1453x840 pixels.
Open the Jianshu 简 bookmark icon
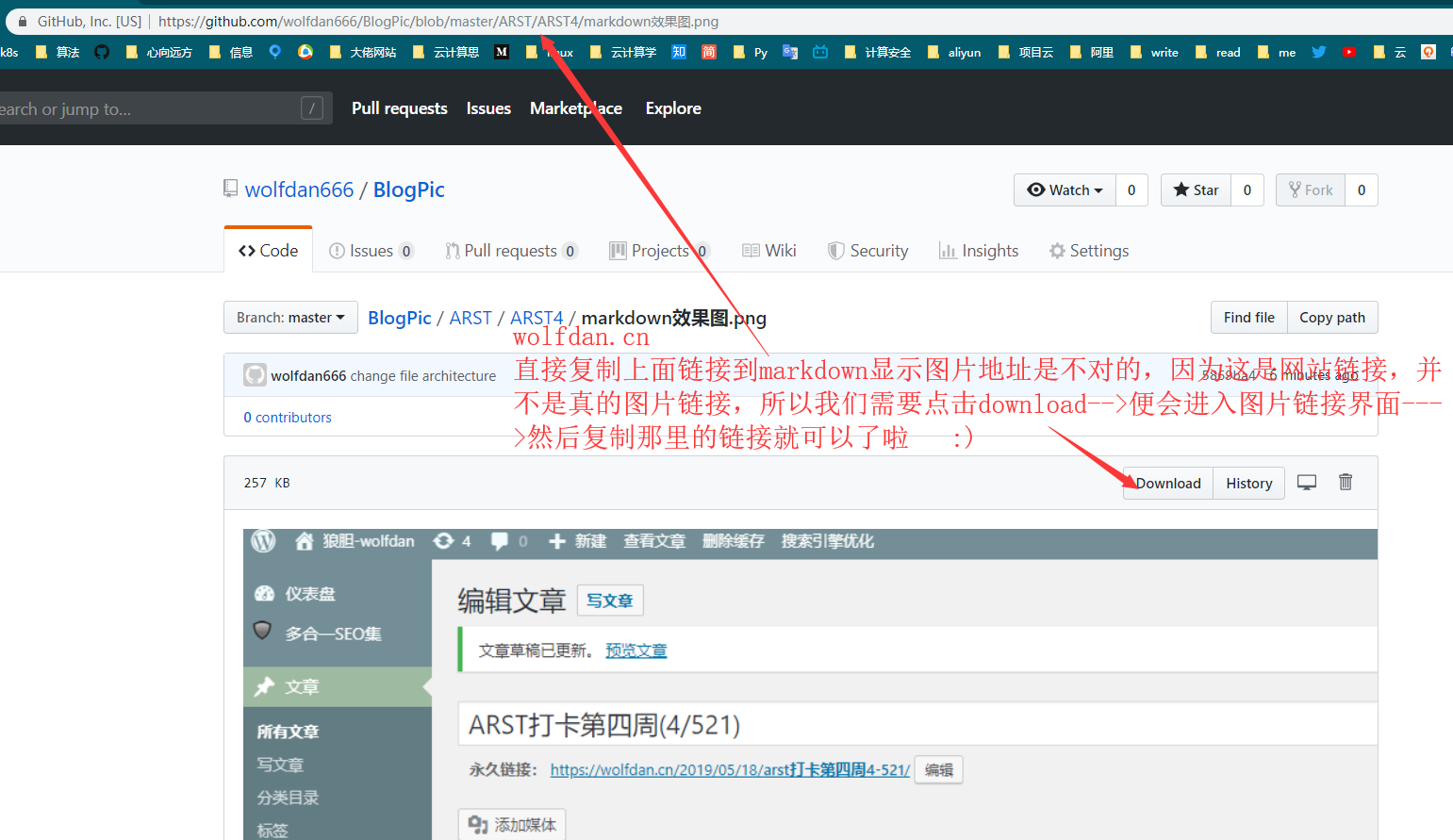tap(709, 52)
